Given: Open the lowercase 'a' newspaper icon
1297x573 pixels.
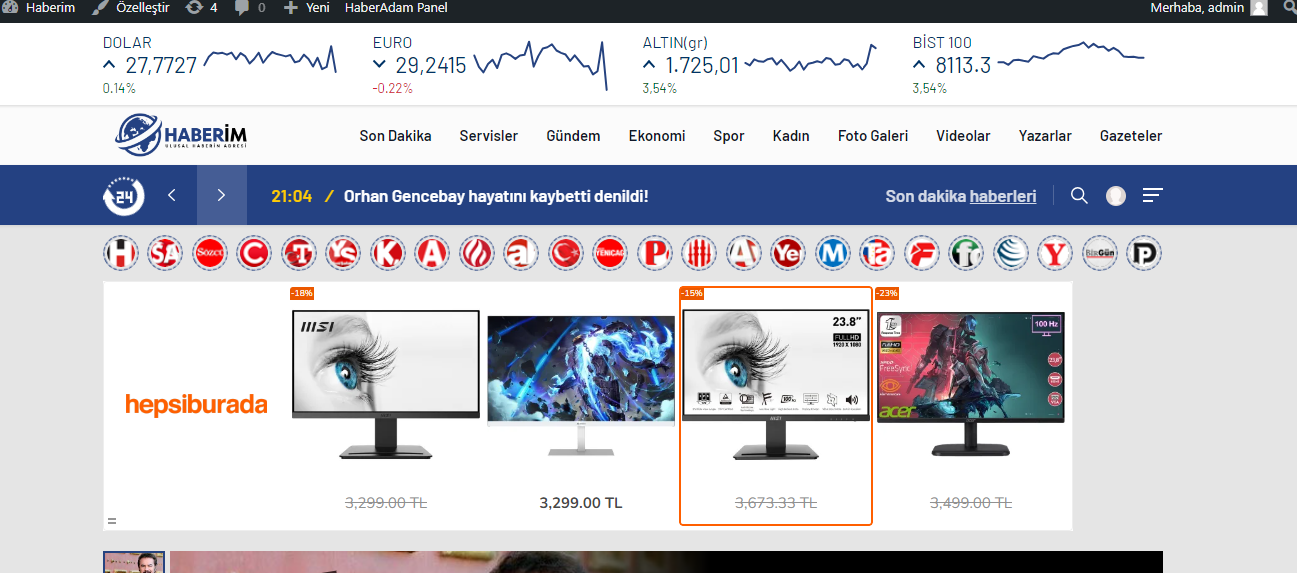Looking at the screenshot, I should pos(521,254).
